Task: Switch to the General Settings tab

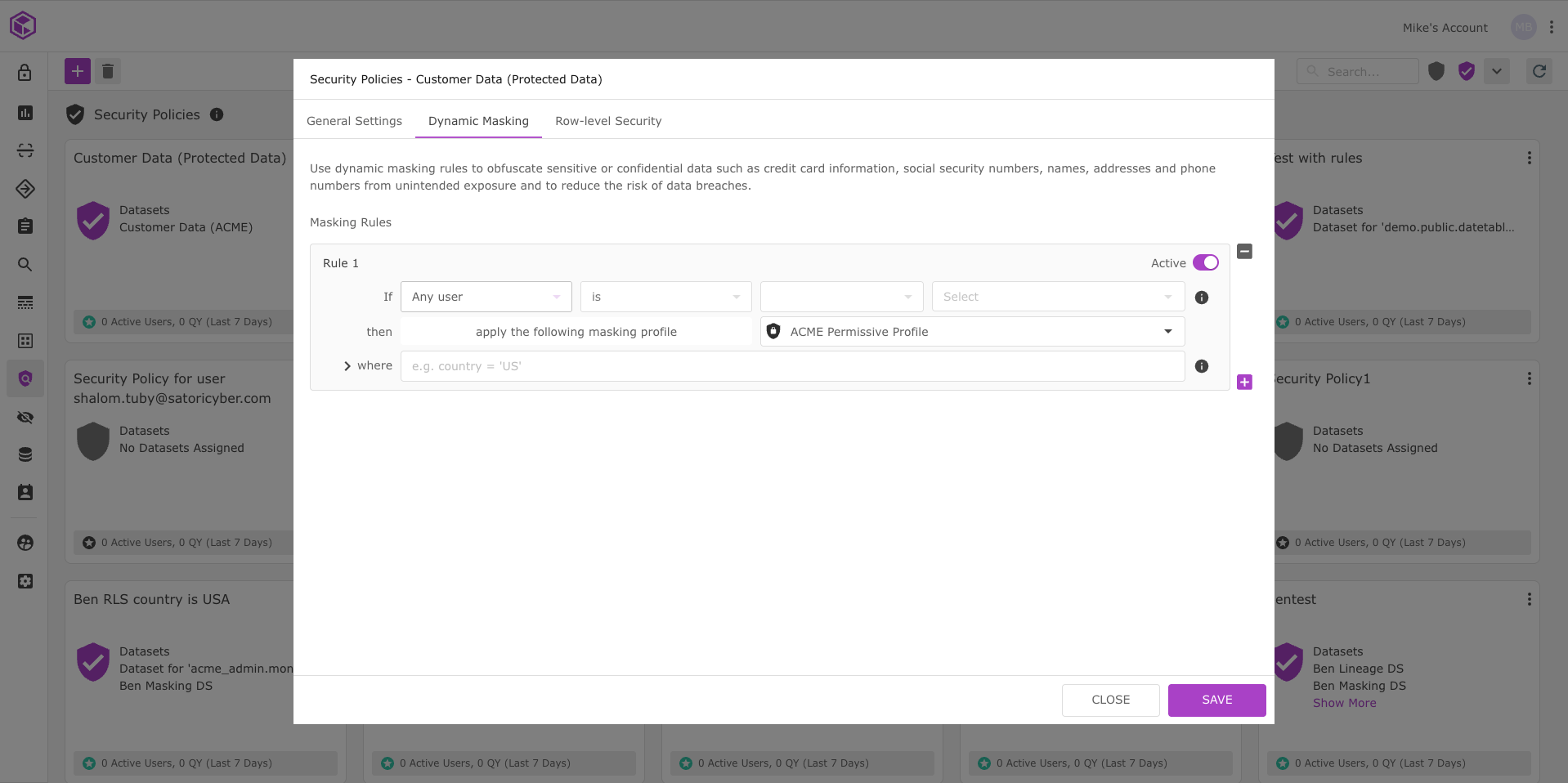Action: 354,121
